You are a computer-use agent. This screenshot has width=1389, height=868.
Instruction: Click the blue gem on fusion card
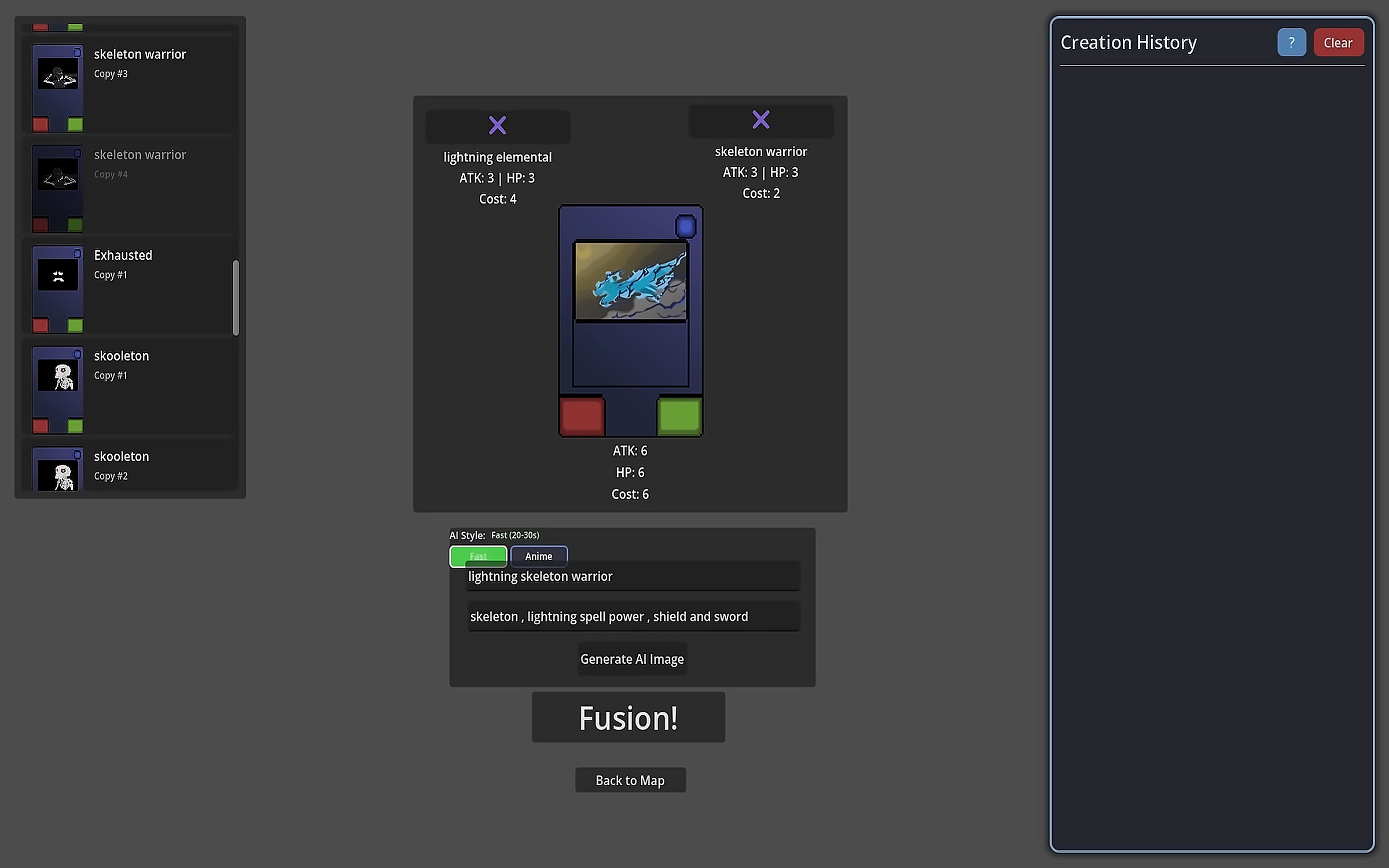(685, 226)
